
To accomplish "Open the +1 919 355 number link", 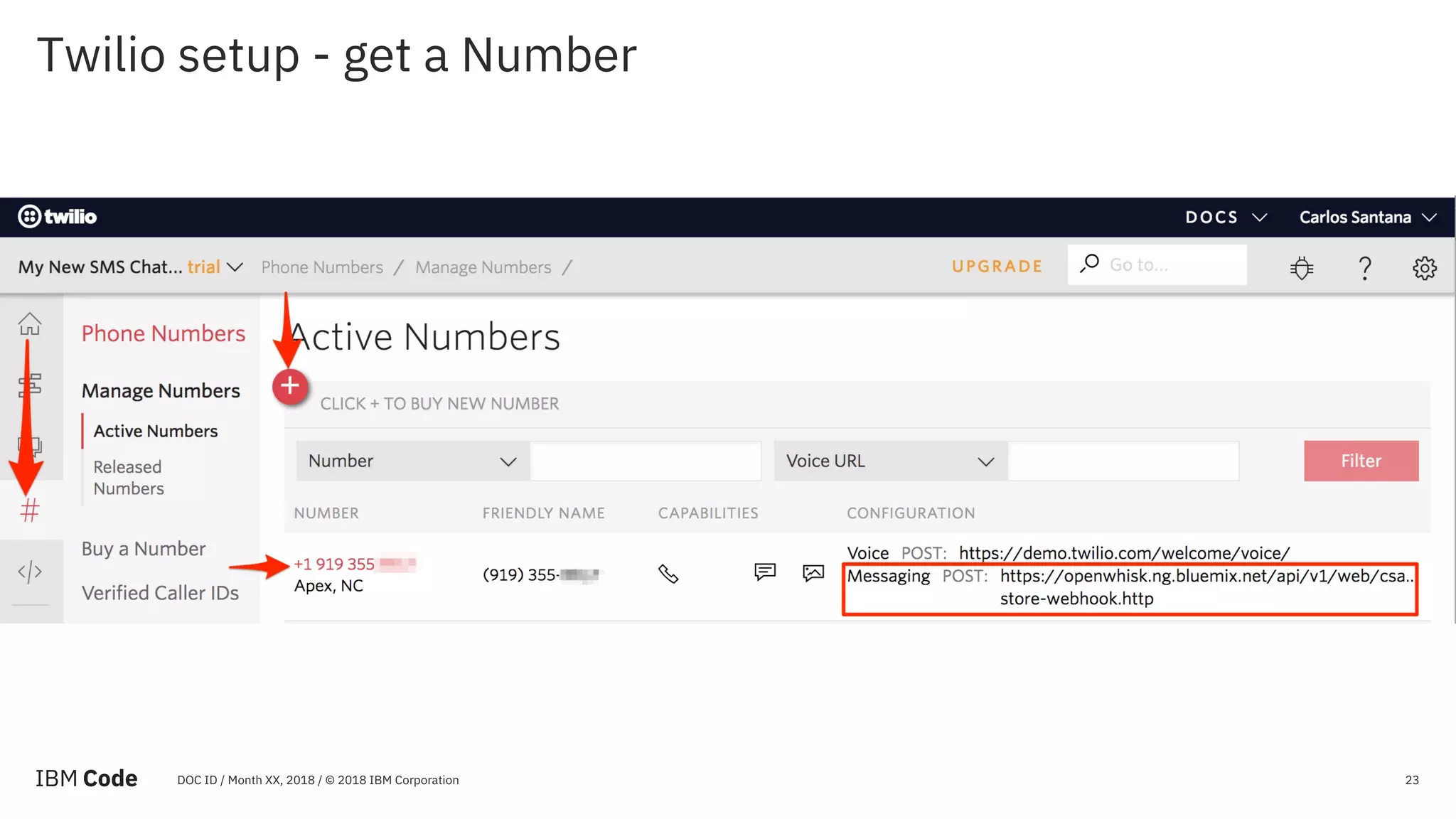I will click(x=355, y=564).
